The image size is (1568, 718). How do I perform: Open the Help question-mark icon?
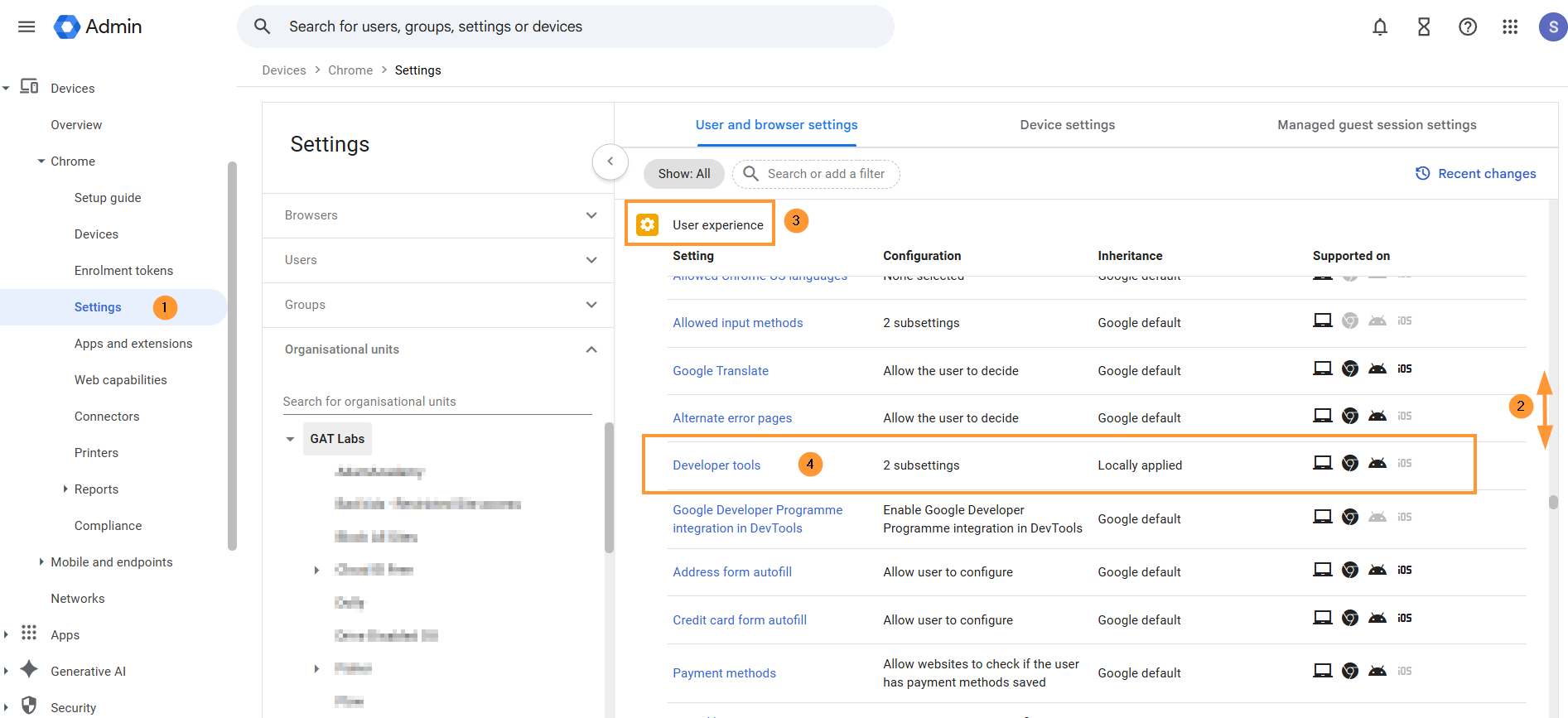(x=1468, y=27)
